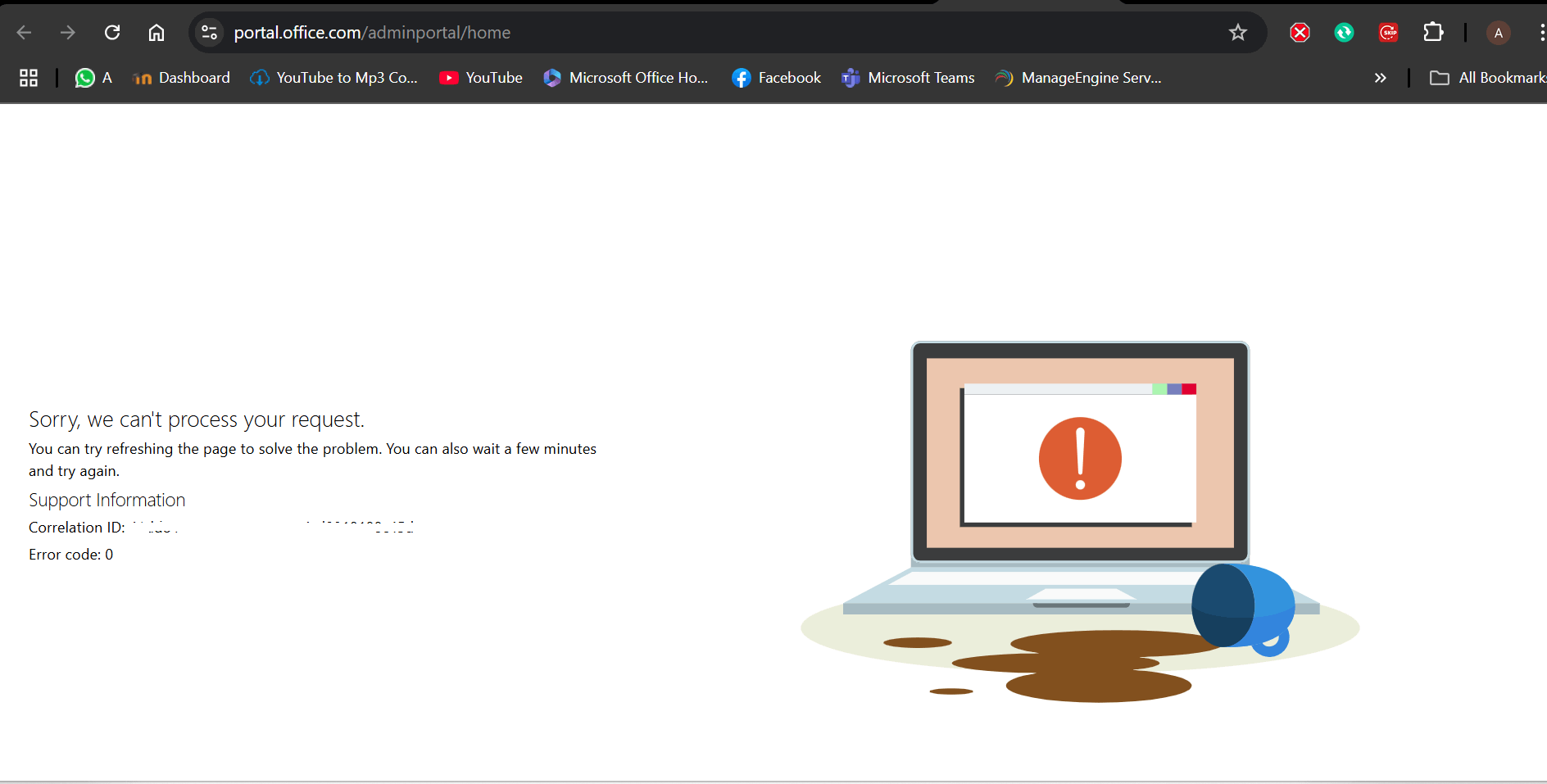1547x784 pixels.
Task: Open the Facebook bookmark
Action: [776, 78]
